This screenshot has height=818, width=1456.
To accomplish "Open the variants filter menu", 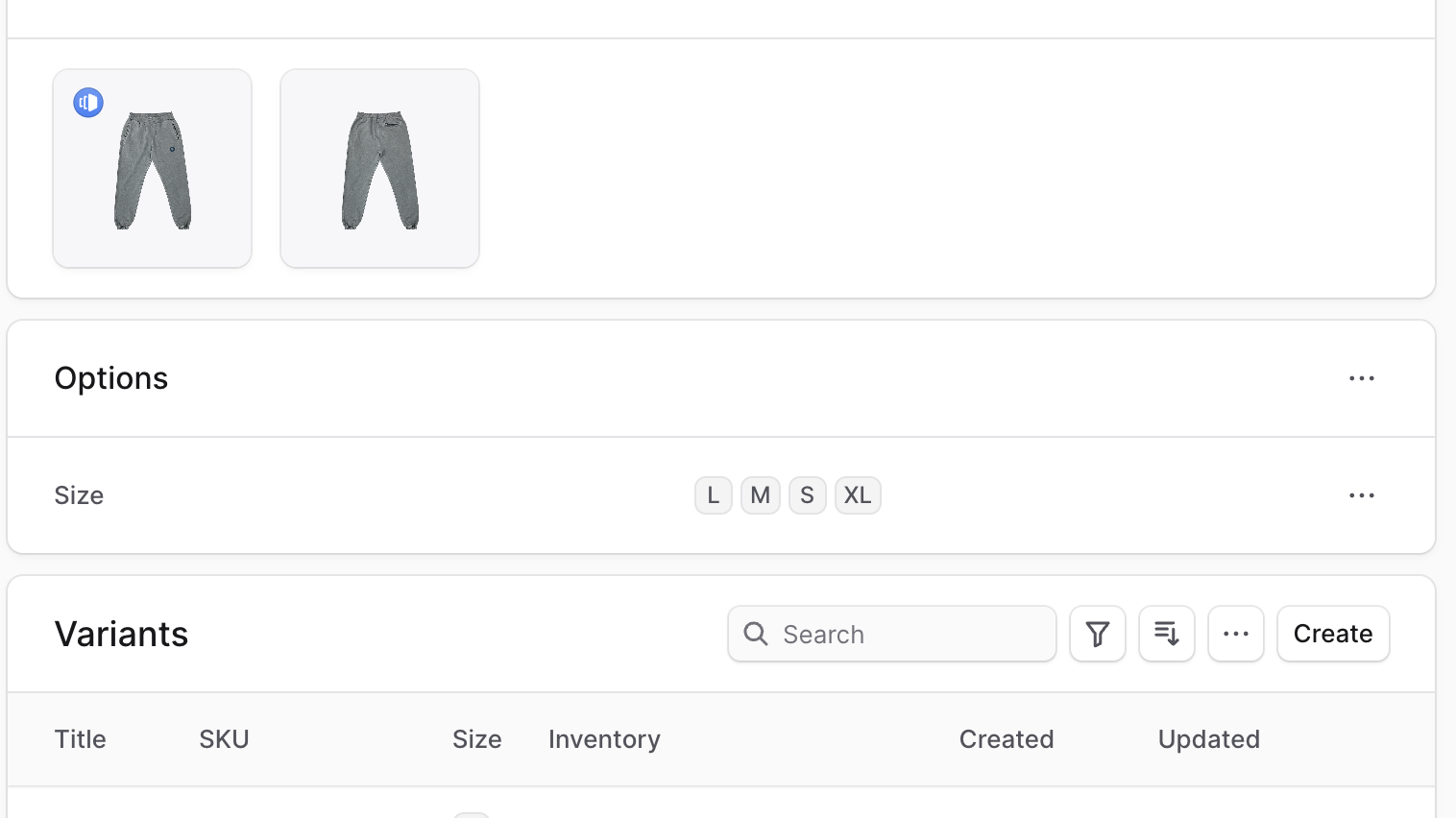I will pyautogui.click(x=1098, y=634).
